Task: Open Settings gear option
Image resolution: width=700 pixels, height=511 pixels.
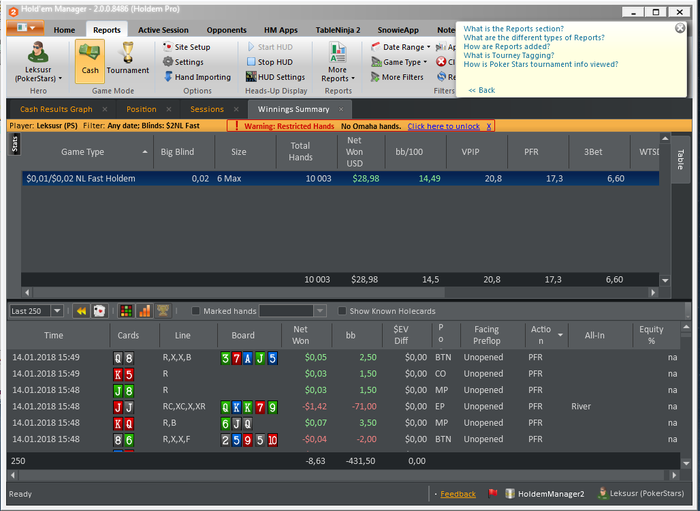Action: click(183, 62)
